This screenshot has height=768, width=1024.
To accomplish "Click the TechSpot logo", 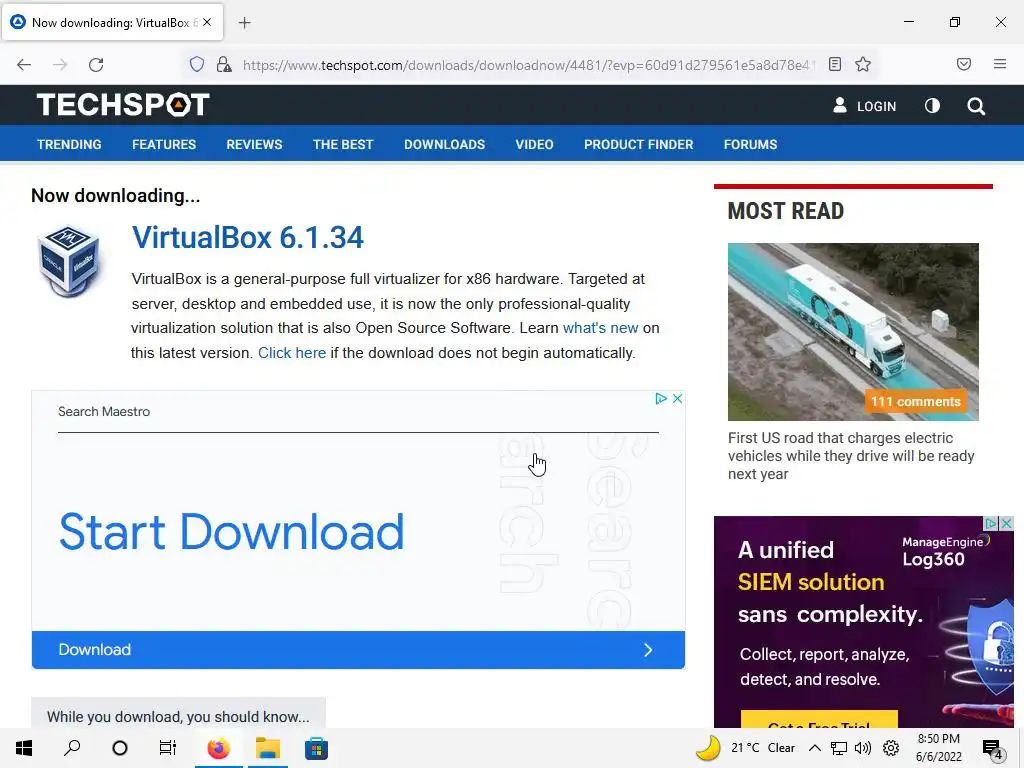I will (x=123, y=104).
